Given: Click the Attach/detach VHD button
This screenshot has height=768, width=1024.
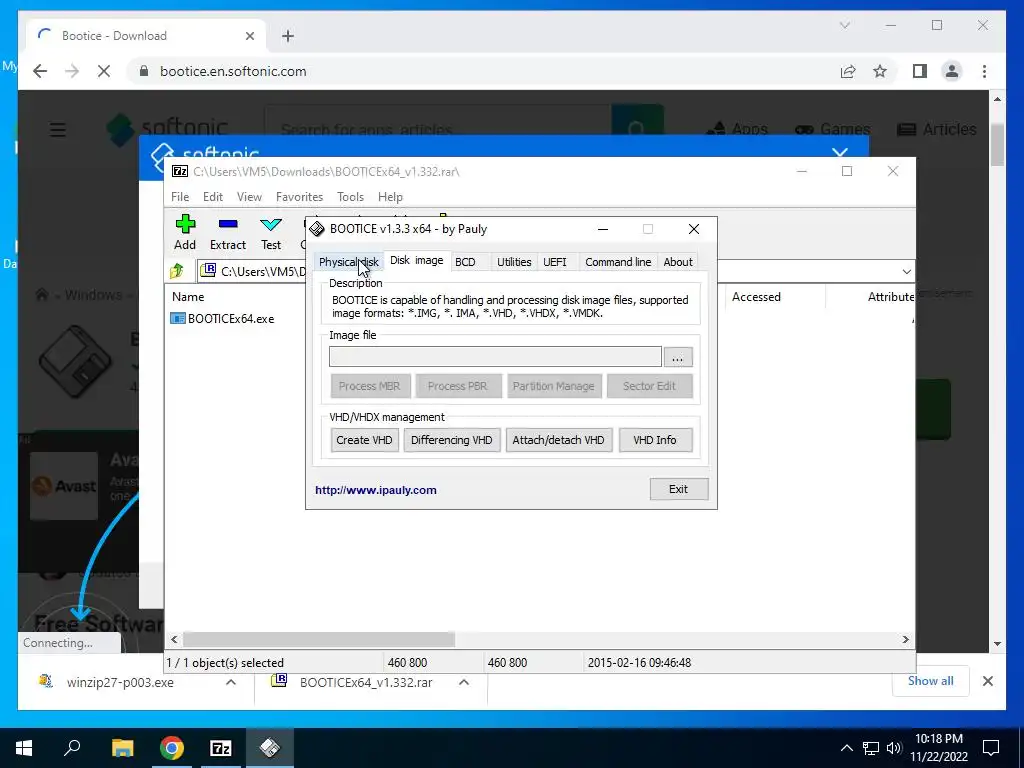Looking at the screenshot, I should click(558, 440).
